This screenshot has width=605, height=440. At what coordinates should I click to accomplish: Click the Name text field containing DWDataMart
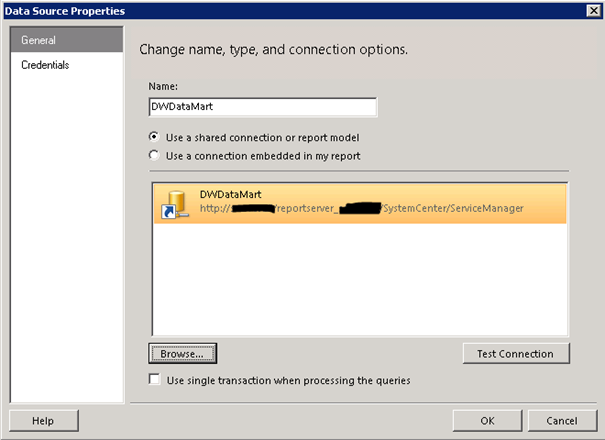click(x=262, y=107)
